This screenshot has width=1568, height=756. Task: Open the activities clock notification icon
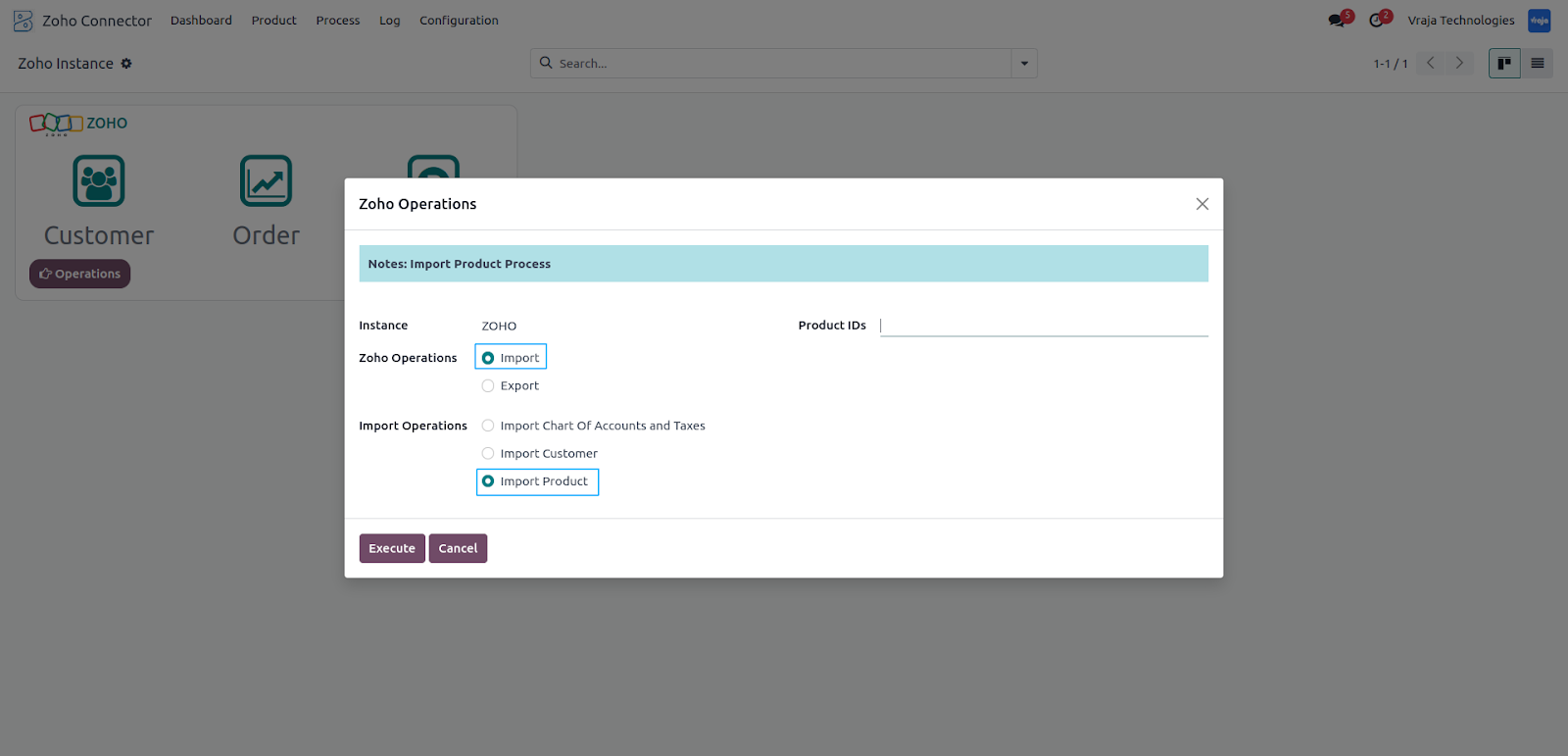(x=1377, y=21)
